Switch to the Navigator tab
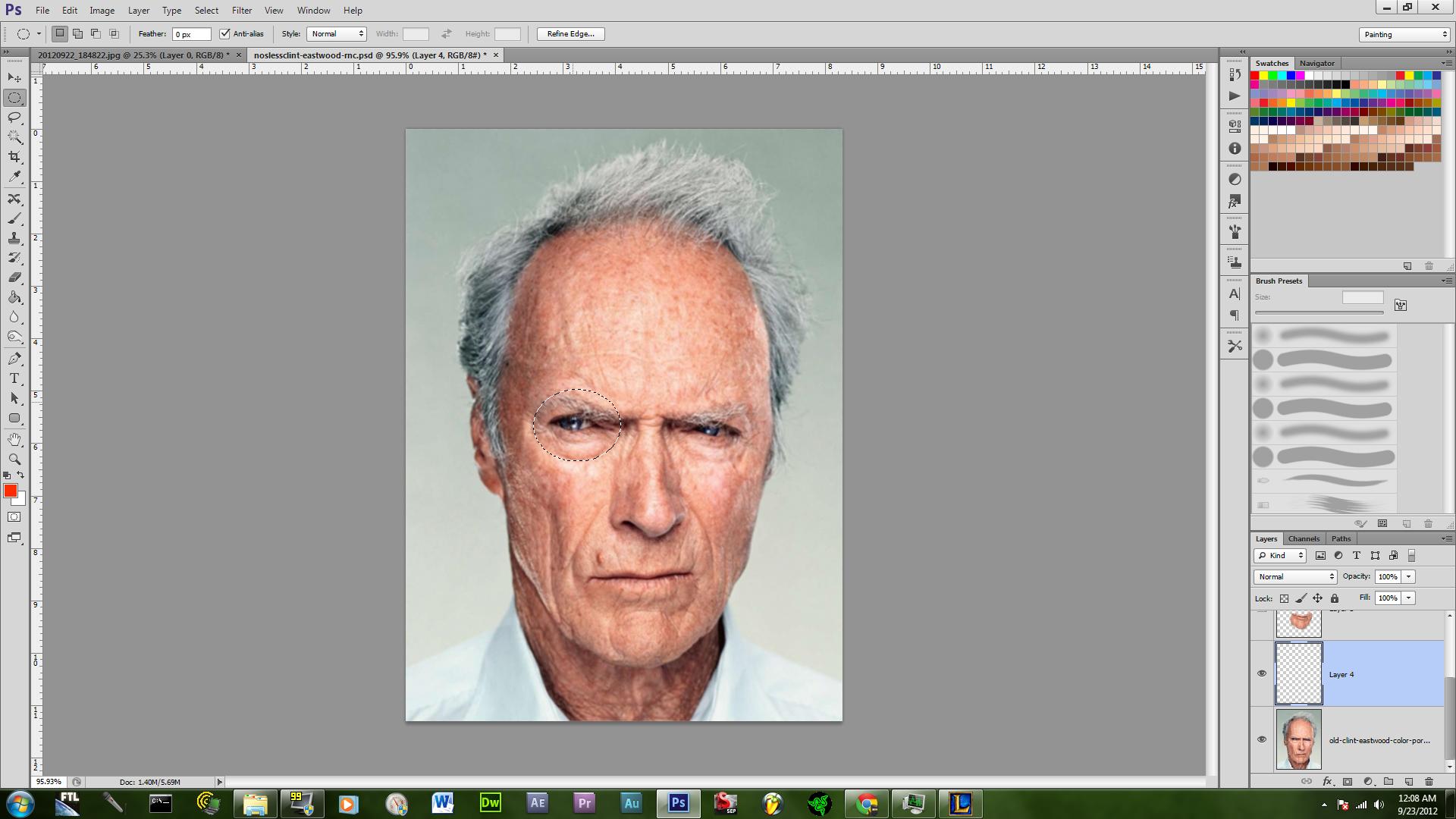The image size is (1456, 819). point(1316,63)
